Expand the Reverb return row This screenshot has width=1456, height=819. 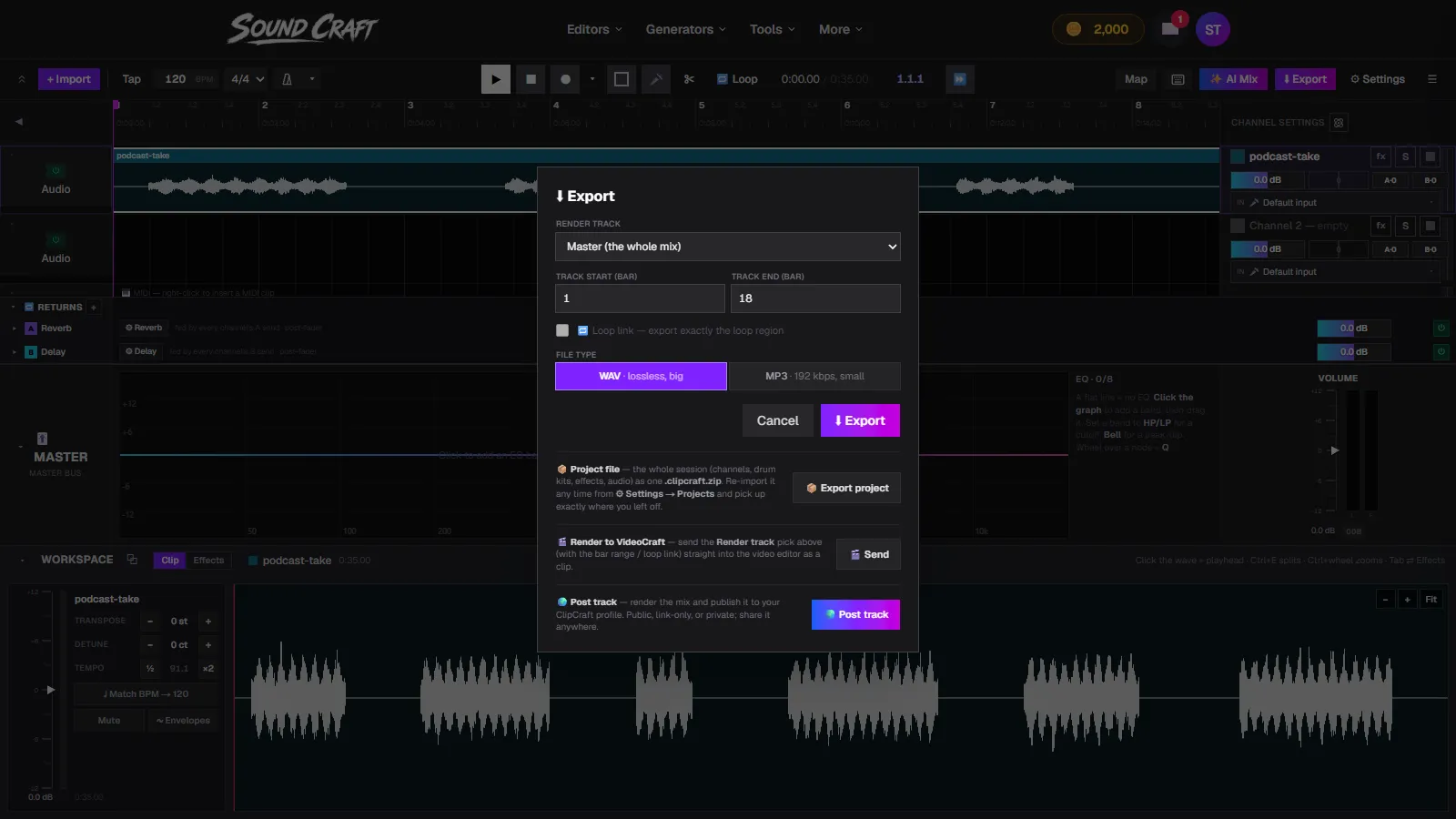[14, 329]
